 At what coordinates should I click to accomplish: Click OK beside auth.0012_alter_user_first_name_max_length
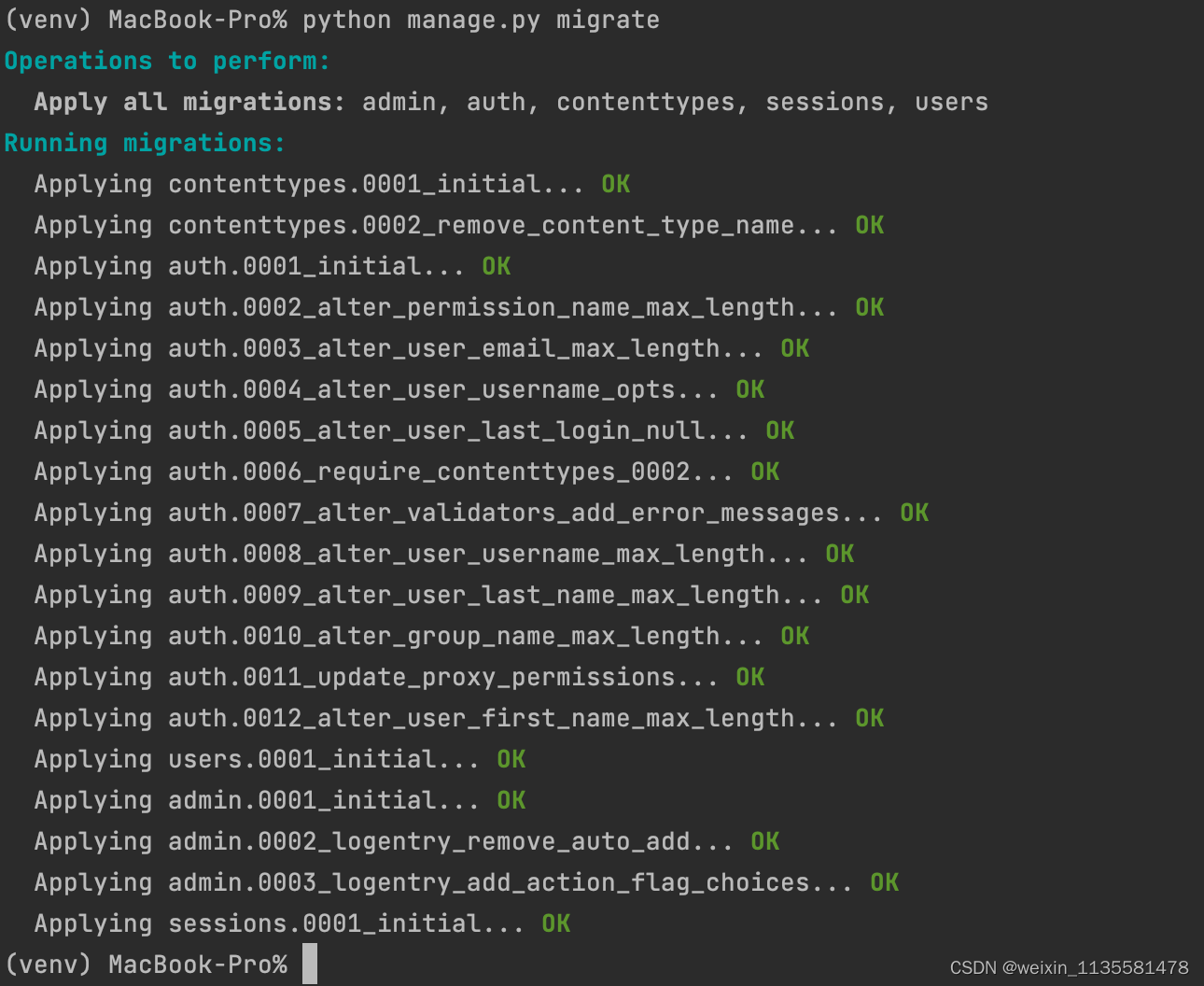pyautogui.click(x=870, y=718)
